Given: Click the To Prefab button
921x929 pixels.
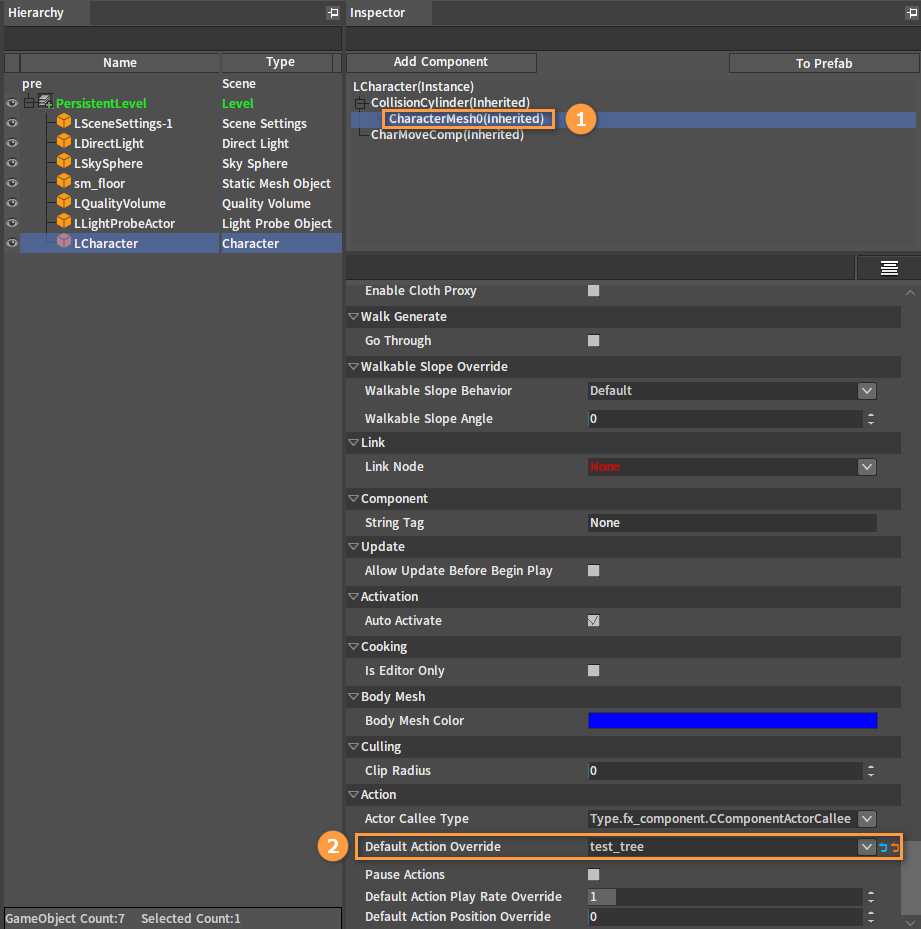Looking at the screenshot, I should [824, 63].
